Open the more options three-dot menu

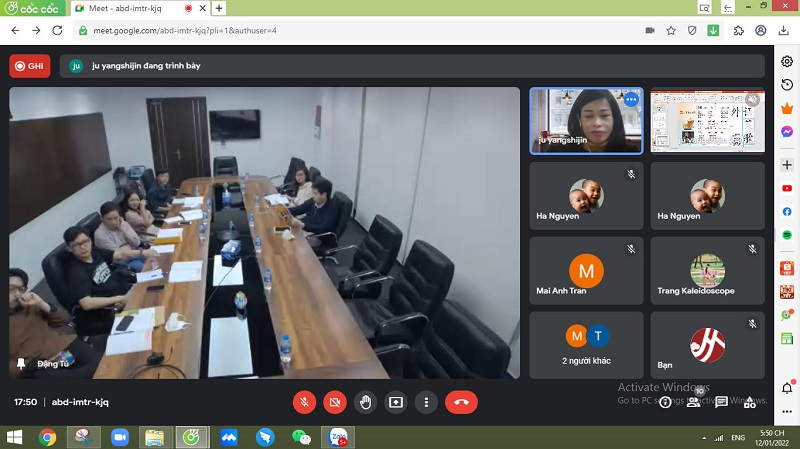pos(427,402)
